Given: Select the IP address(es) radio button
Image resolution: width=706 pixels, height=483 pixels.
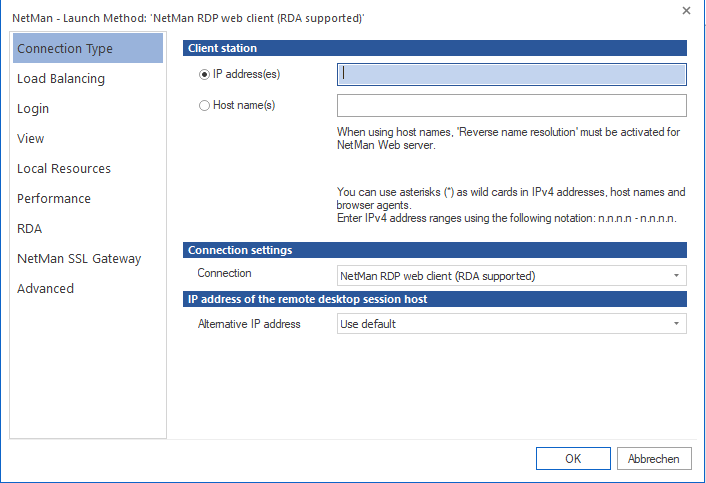Looking at the screenshot, I should 205,74.
